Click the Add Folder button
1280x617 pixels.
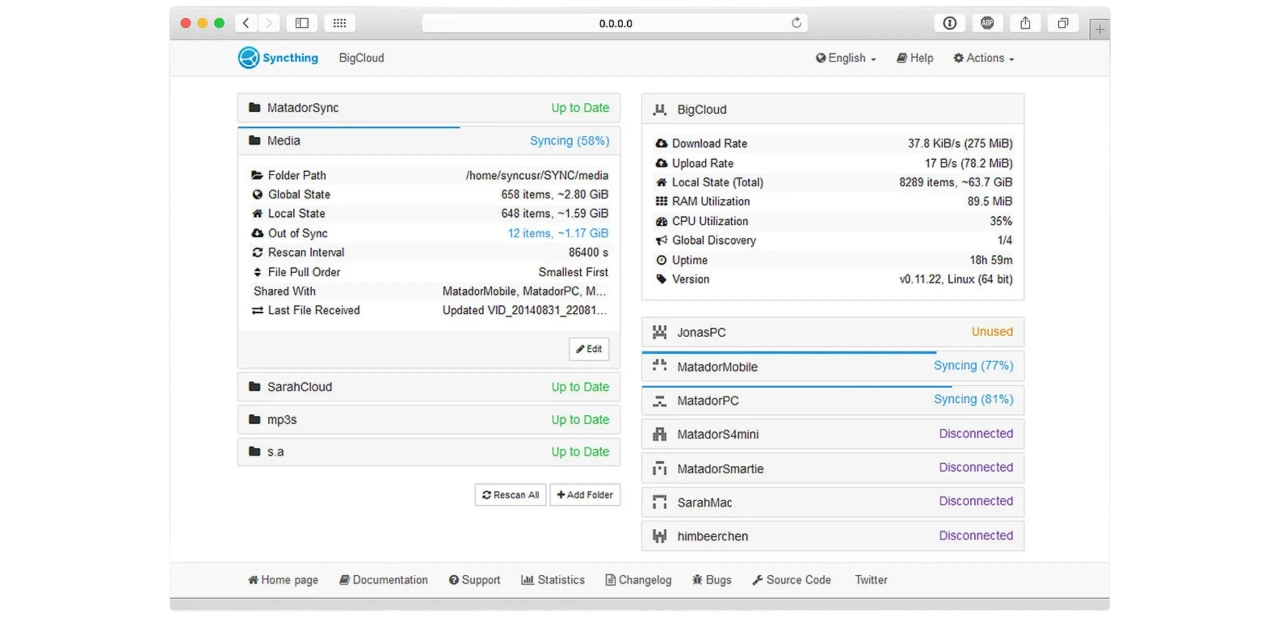[x=585, y=495]
